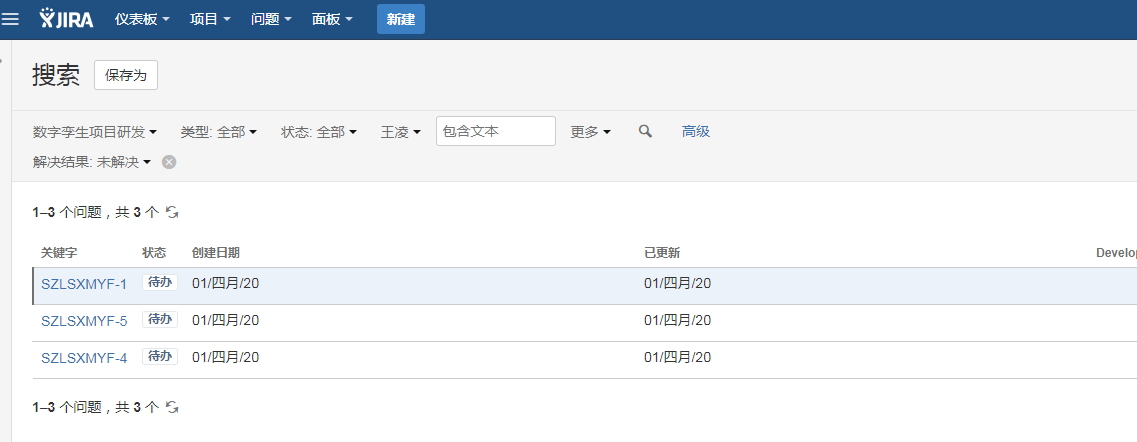The width and height of the screenshot is (1137, 442).
Task: Open the hamburger sidebar menu
Action: 10,19
